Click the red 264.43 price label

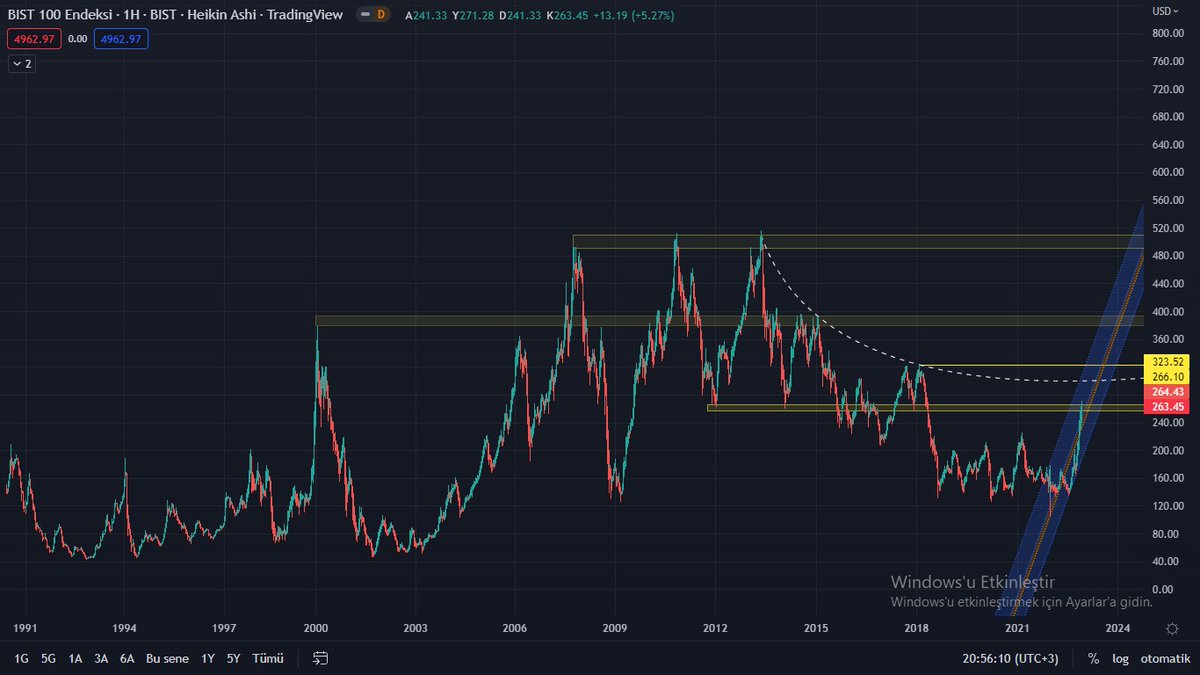(1167, 393)
